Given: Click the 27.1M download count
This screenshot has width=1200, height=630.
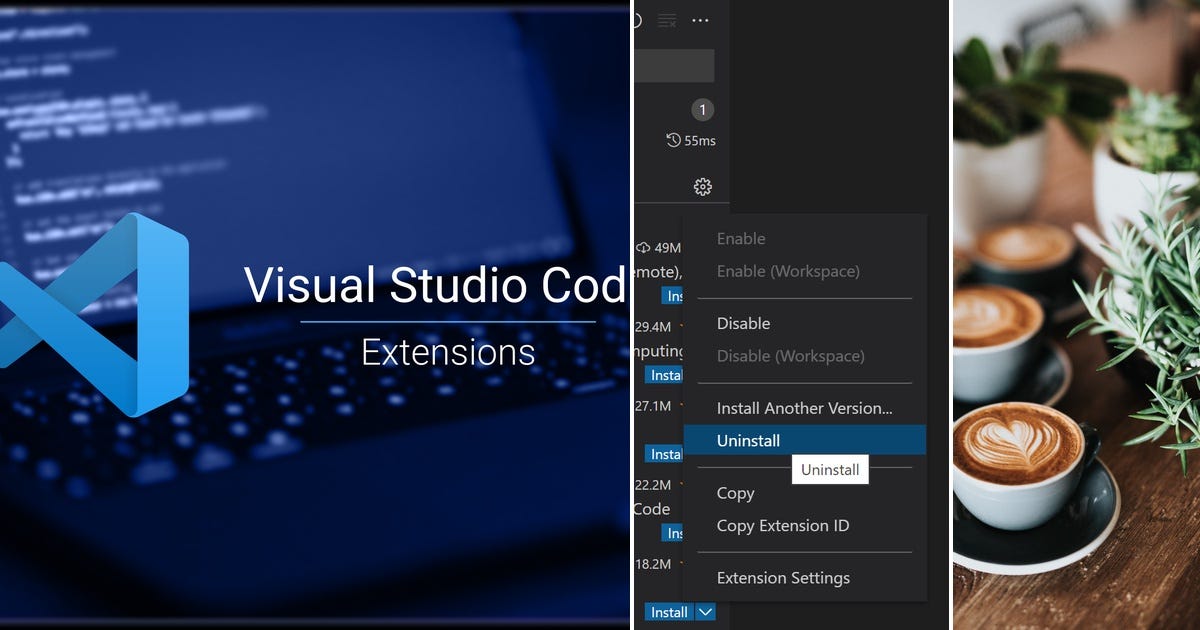Looking at the screenshot, I should click(653, 406).
